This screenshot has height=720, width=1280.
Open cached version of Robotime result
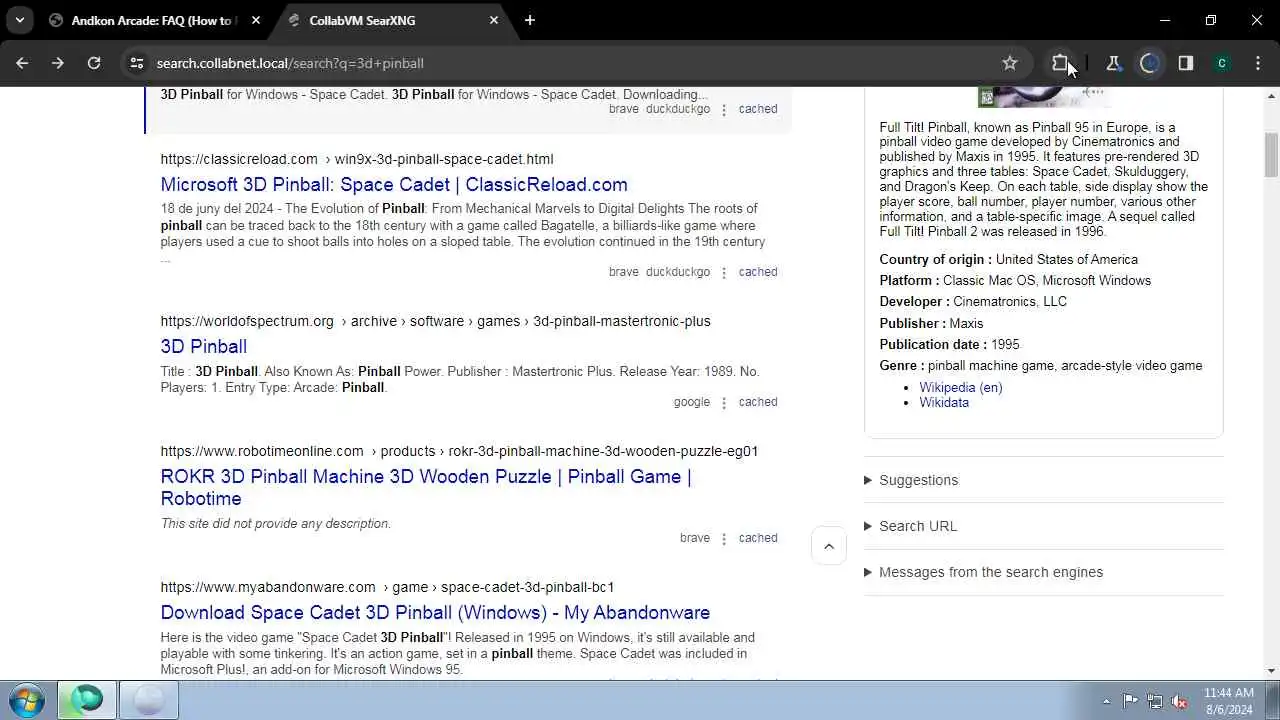coord(758,538)
